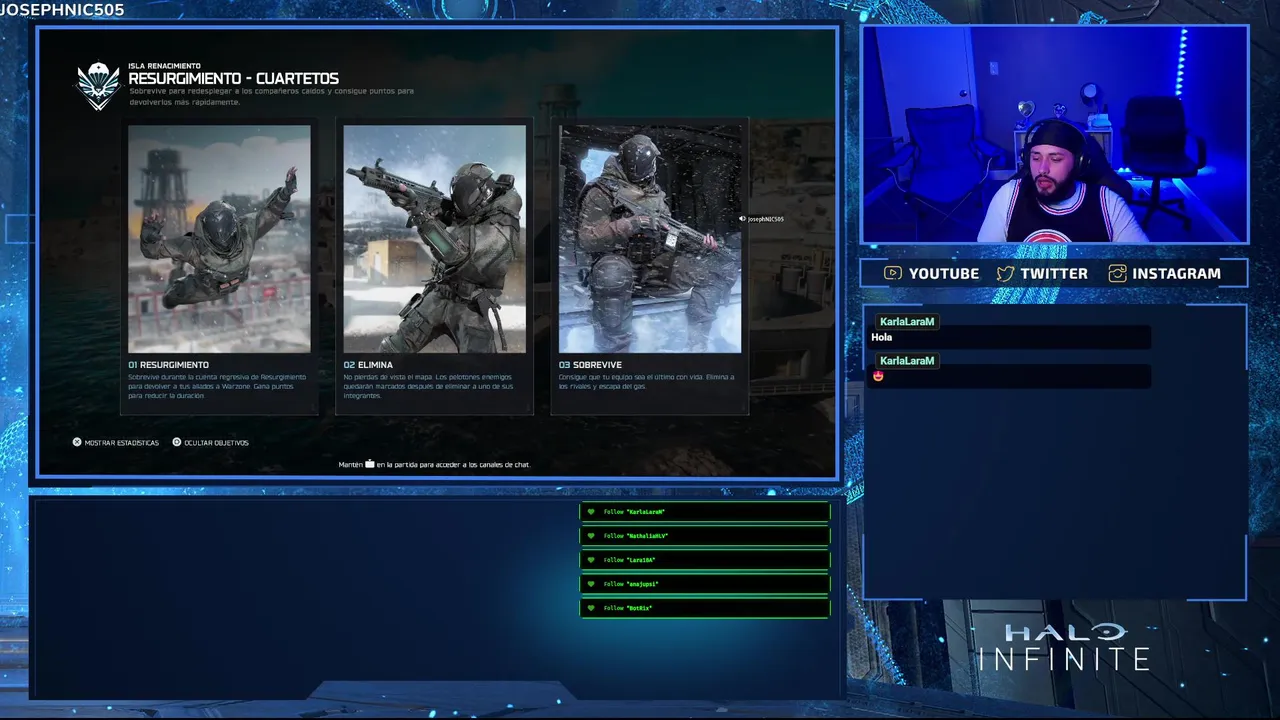This screenshot has height=720, width=1280.
Task: Select Ocultar Objetivos
Action: (x=216, y=443)
